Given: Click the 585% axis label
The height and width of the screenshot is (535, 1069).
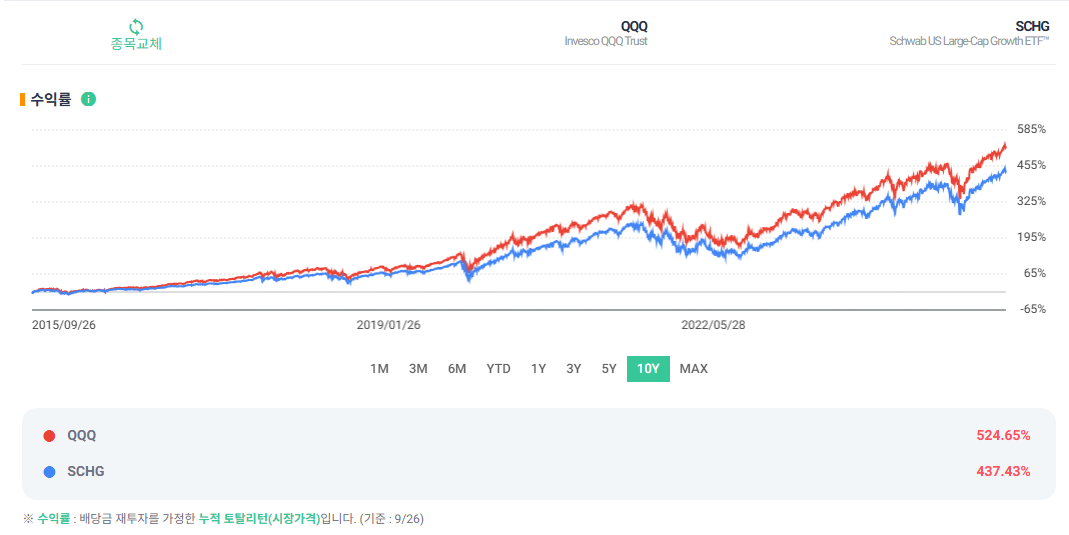Looking at the screenshot, I should pos(1032,129).
